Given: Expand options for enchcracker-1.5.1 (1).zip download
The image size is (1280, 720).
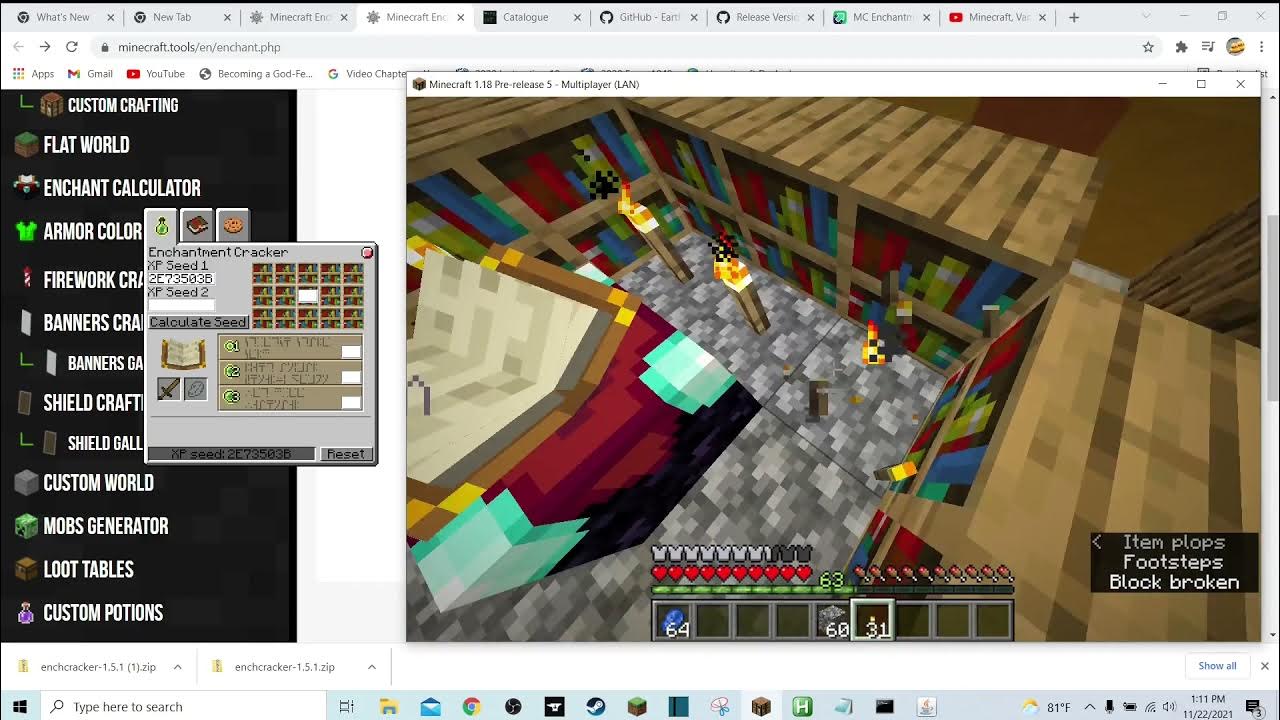Looking at the screenshot, I should tap(177, 667).
